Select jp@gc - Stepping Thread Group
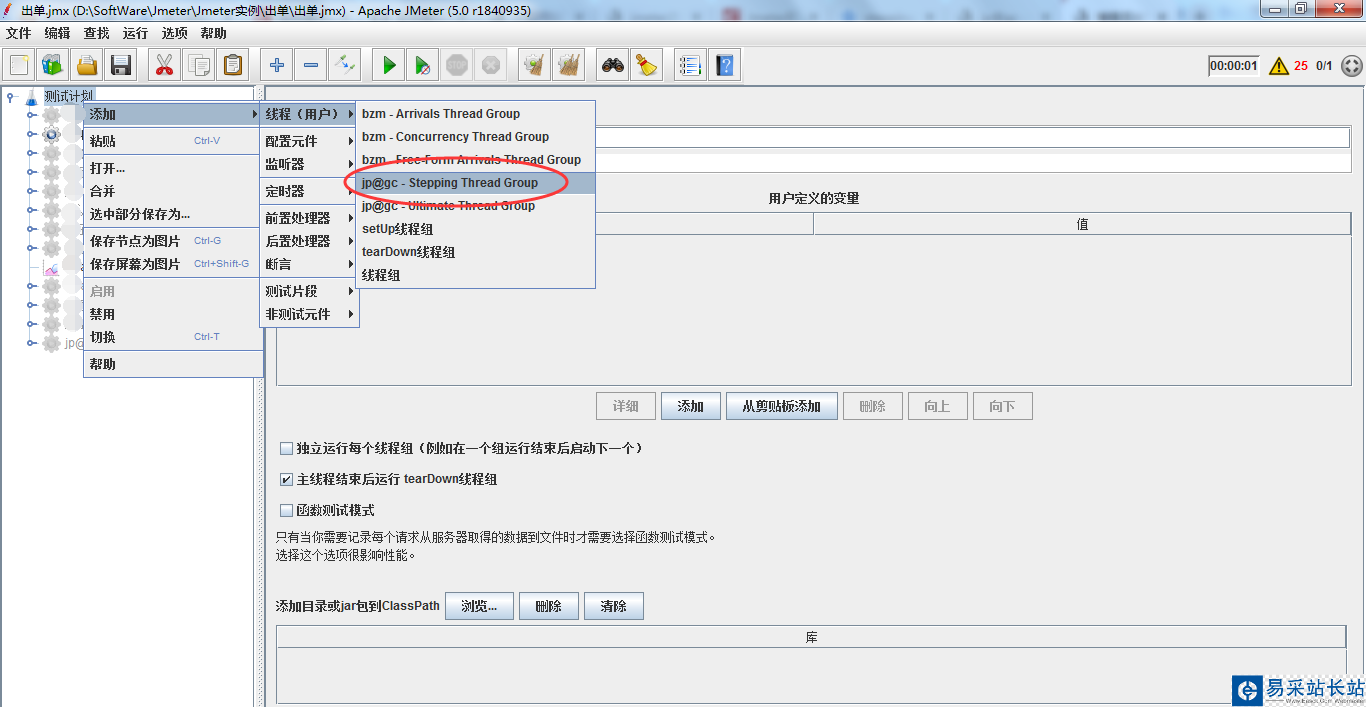Viewport: 1366px width, 707px height. [x=476, y=183]
